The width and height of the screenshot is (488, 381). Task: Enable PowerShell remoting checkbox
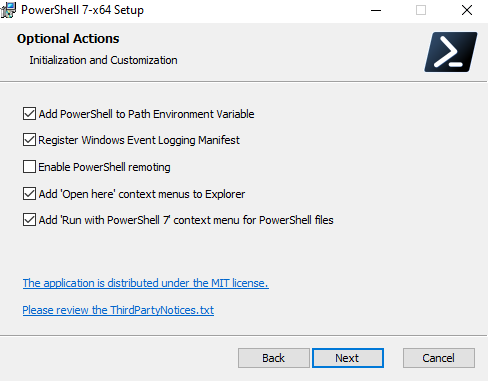pyautogui.click(x=29, y=166)
